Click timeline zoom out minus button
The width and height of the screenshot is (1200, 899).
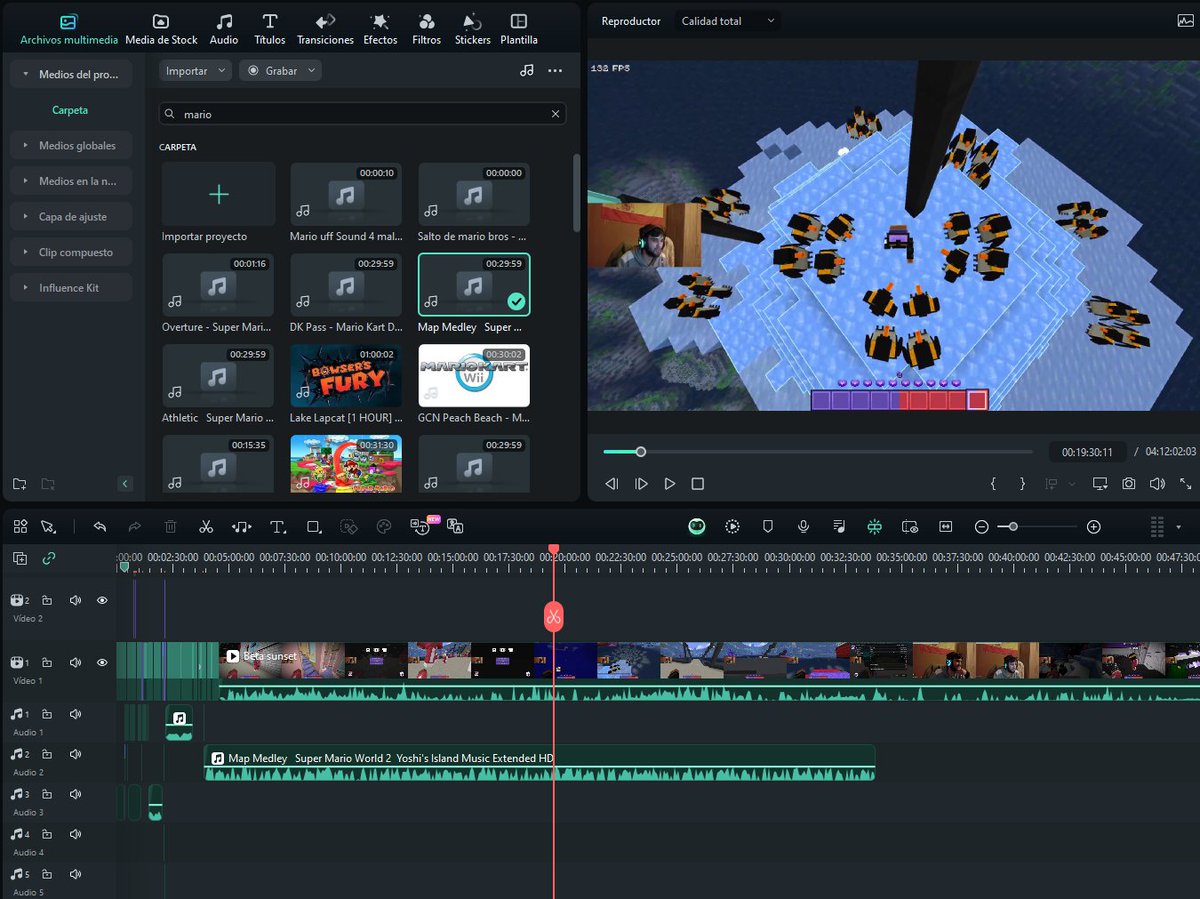pos(982,526)
